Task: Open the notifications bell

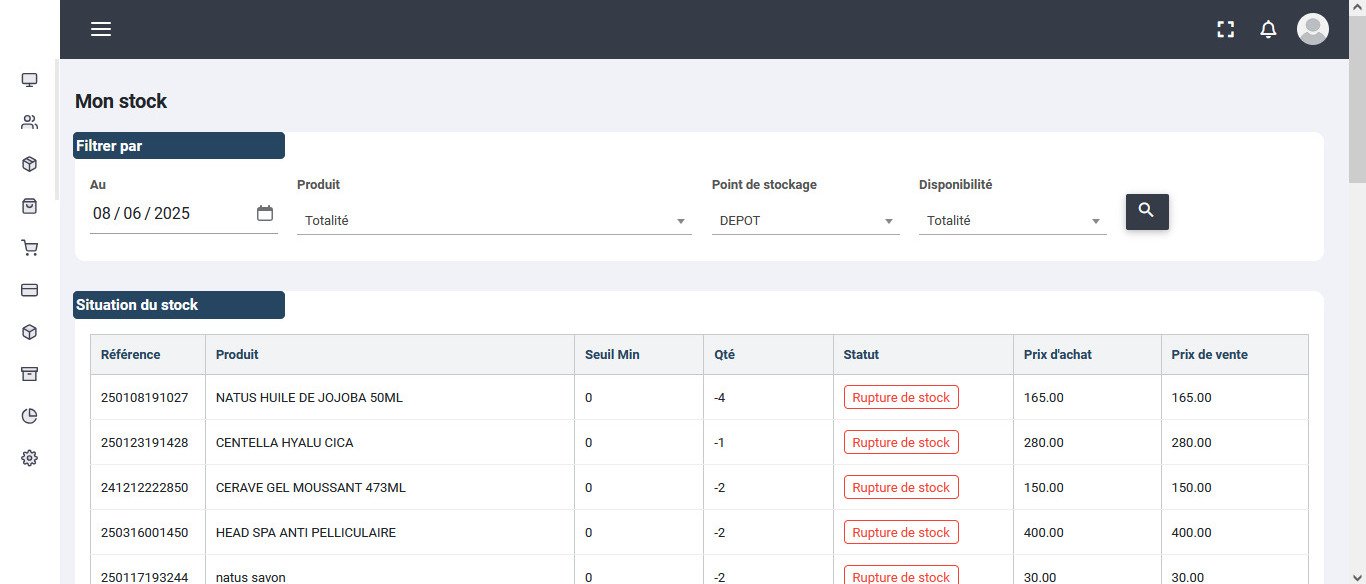Action: tap(1268, 29)
